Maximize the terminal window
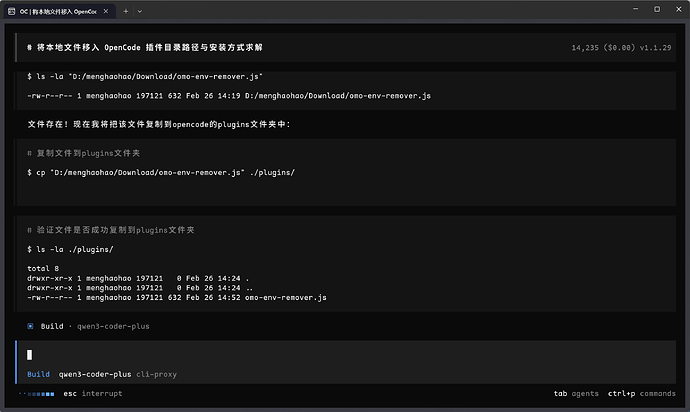This screenshot has height=412, width=690. coord(657,9)
